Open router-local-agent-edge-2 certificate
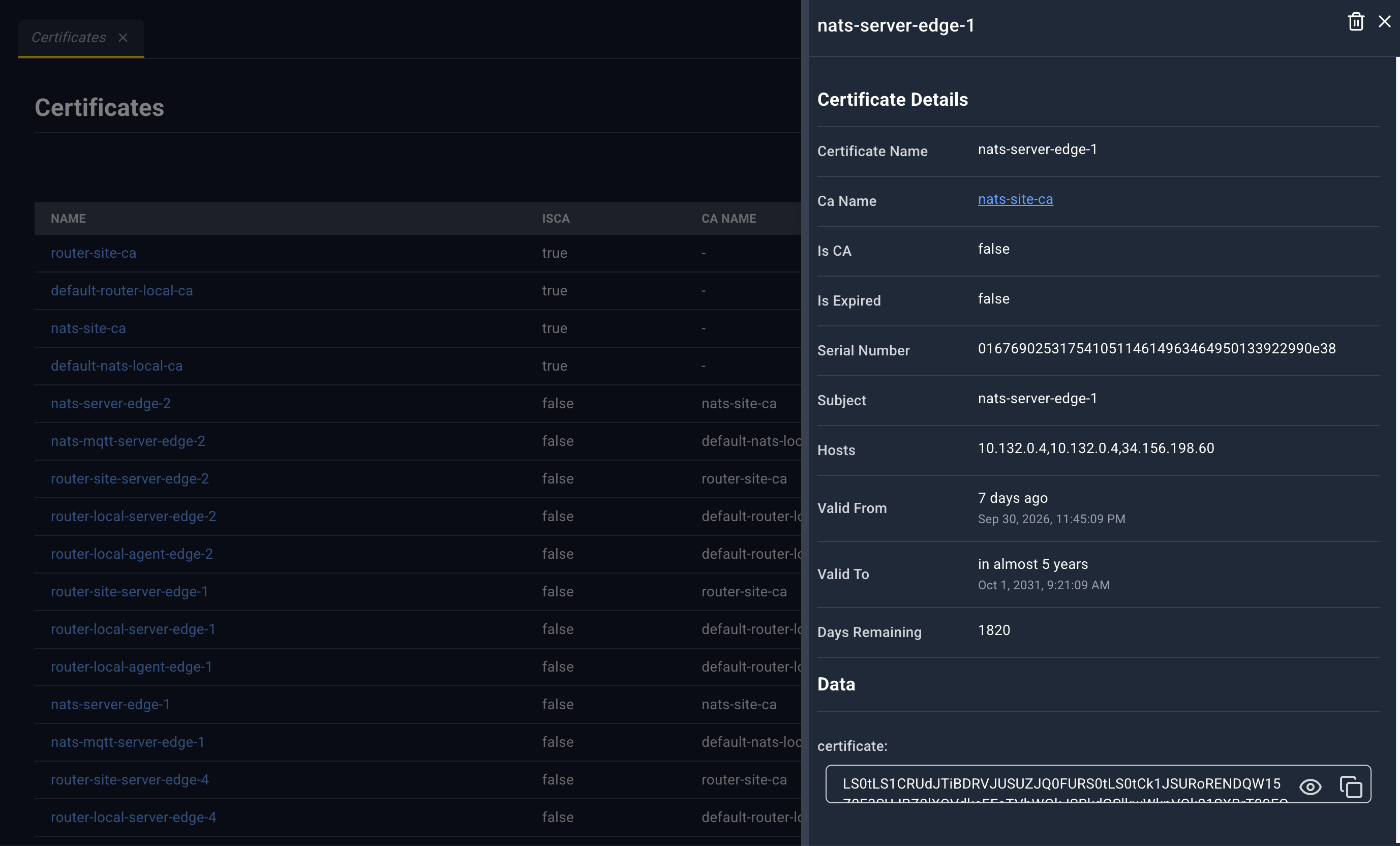 [x=131, y=553]
